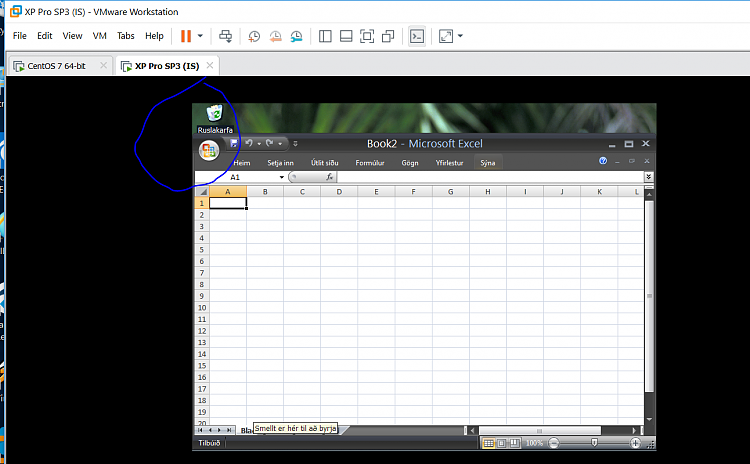Click the horizontal scrollbar right arrow
Image resolution: width=750 pixels, height=464 pixels.
tap(634, 431)
